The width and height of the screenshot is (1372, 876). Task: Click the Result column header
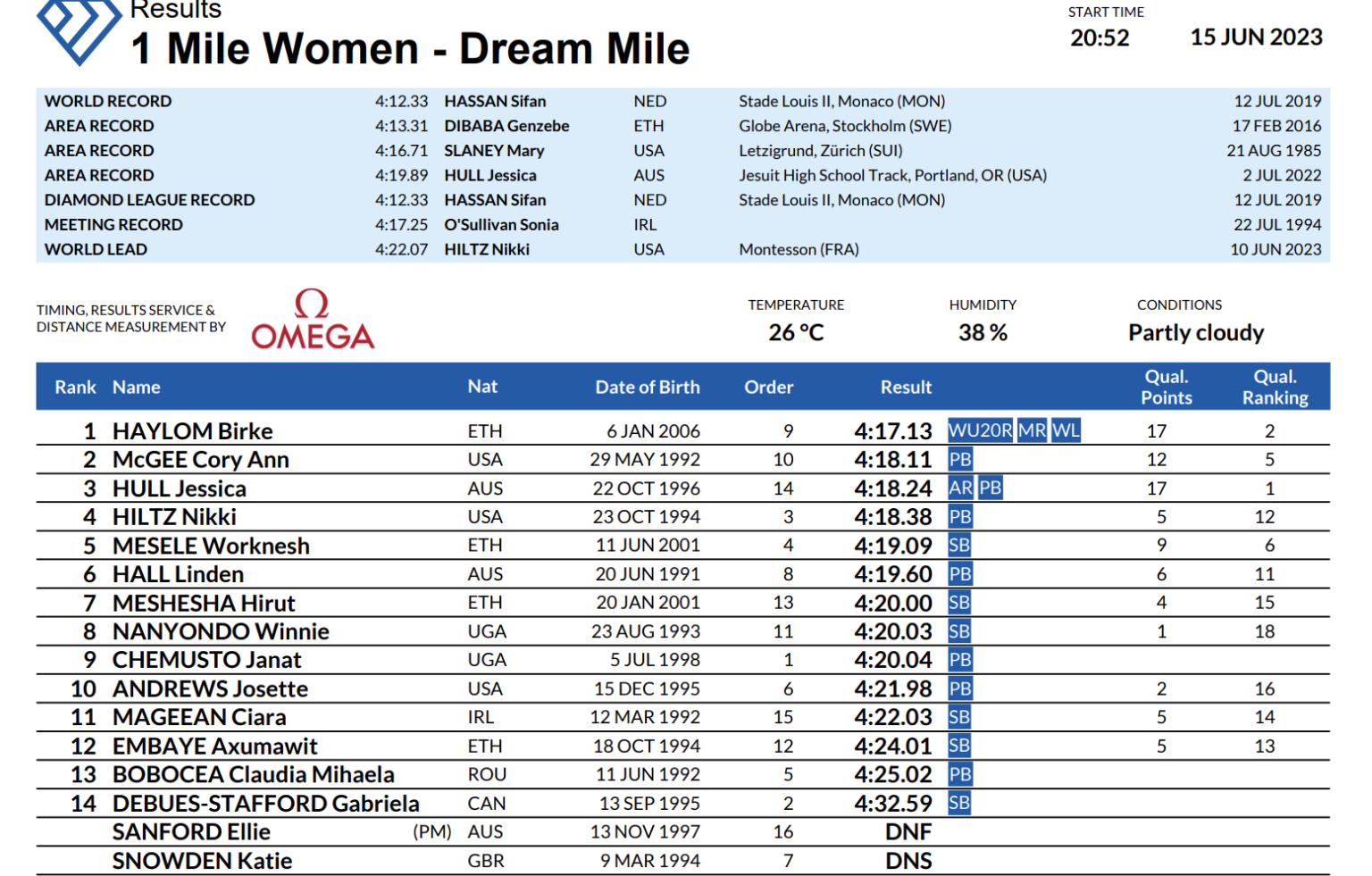click(x=906, y=387)
